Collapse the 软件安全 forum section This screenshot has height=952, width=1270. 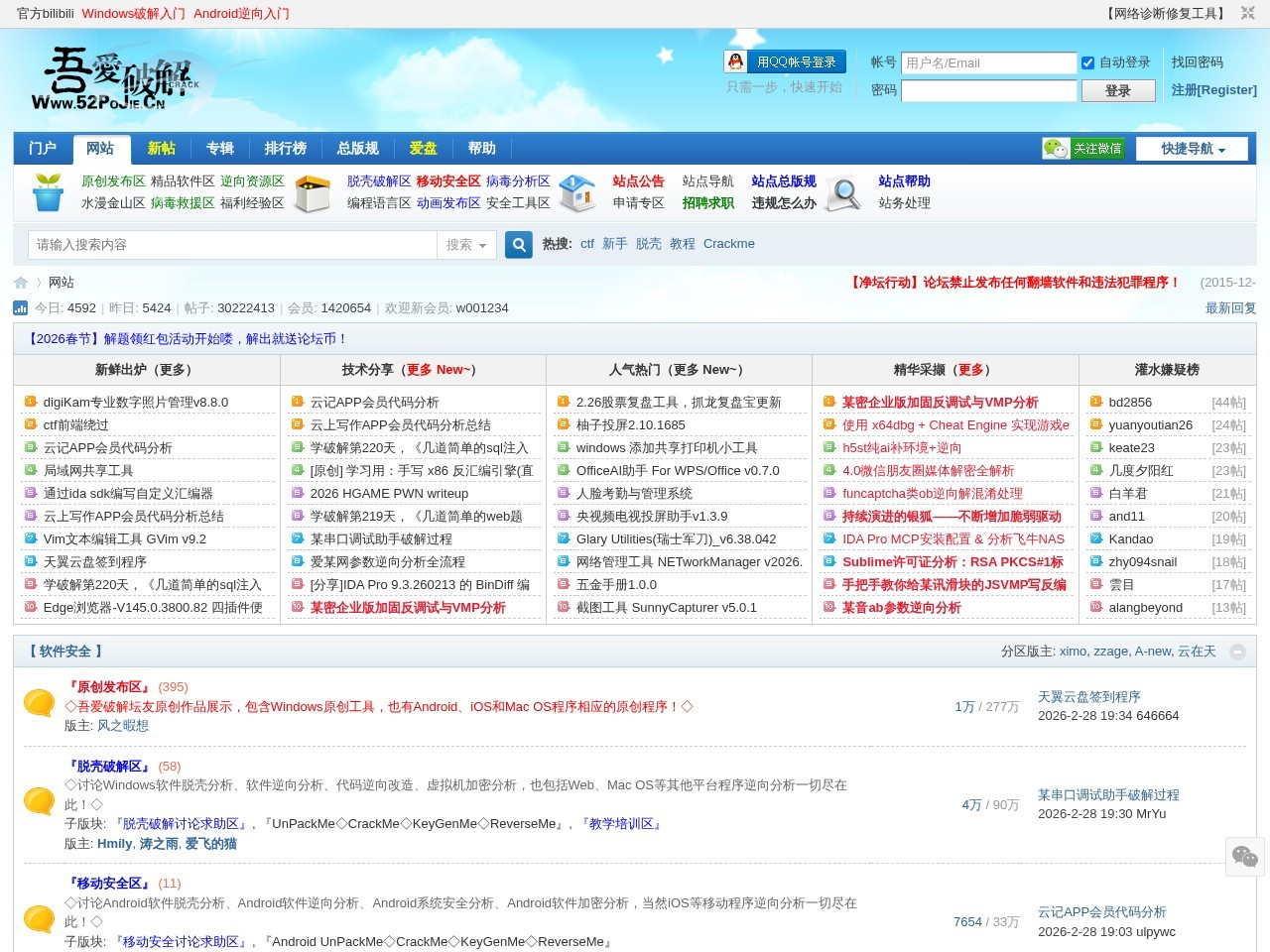1237,653
